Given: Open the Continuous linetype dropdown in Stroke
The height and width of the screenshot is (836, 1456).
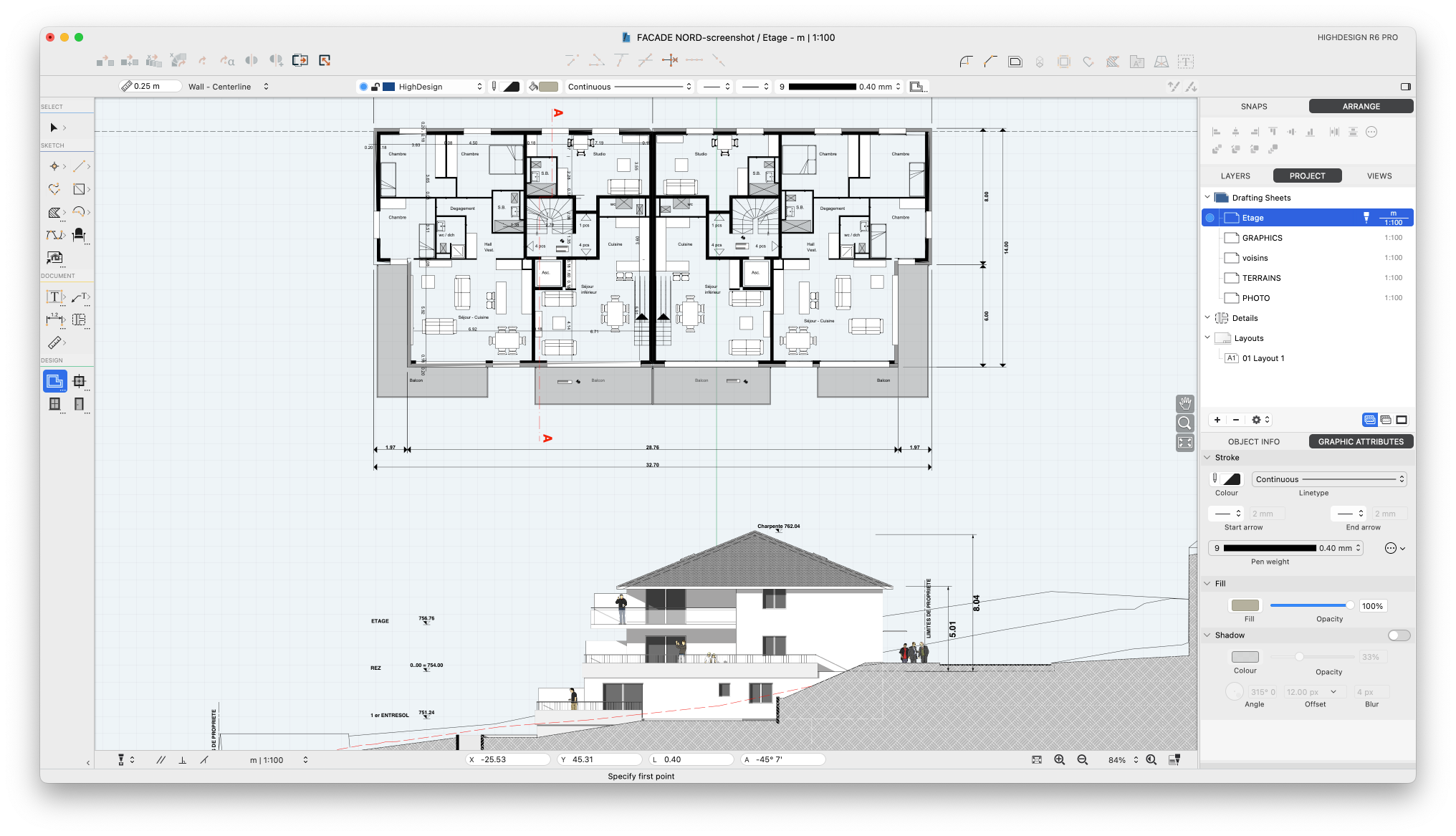Looking at the screenshot, I should click(1329, 479).
